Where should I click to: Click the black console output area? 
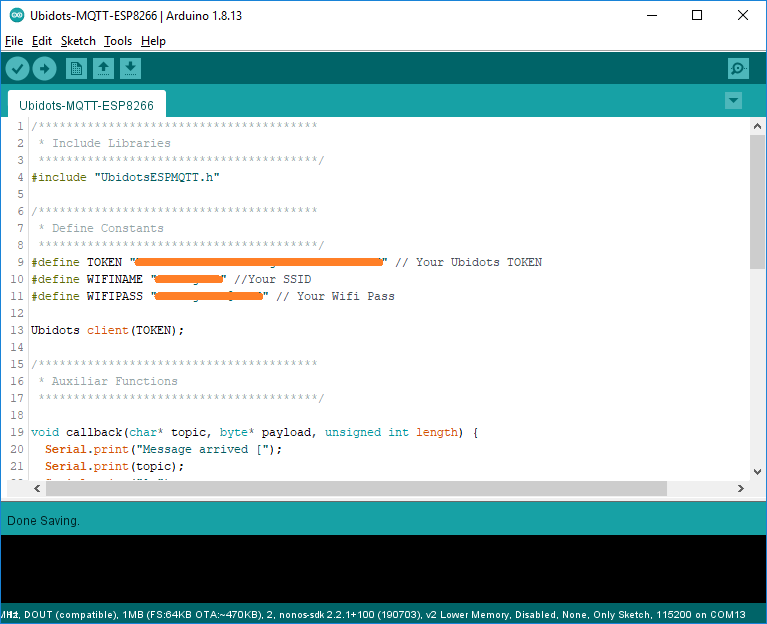[x=383, y=569]
